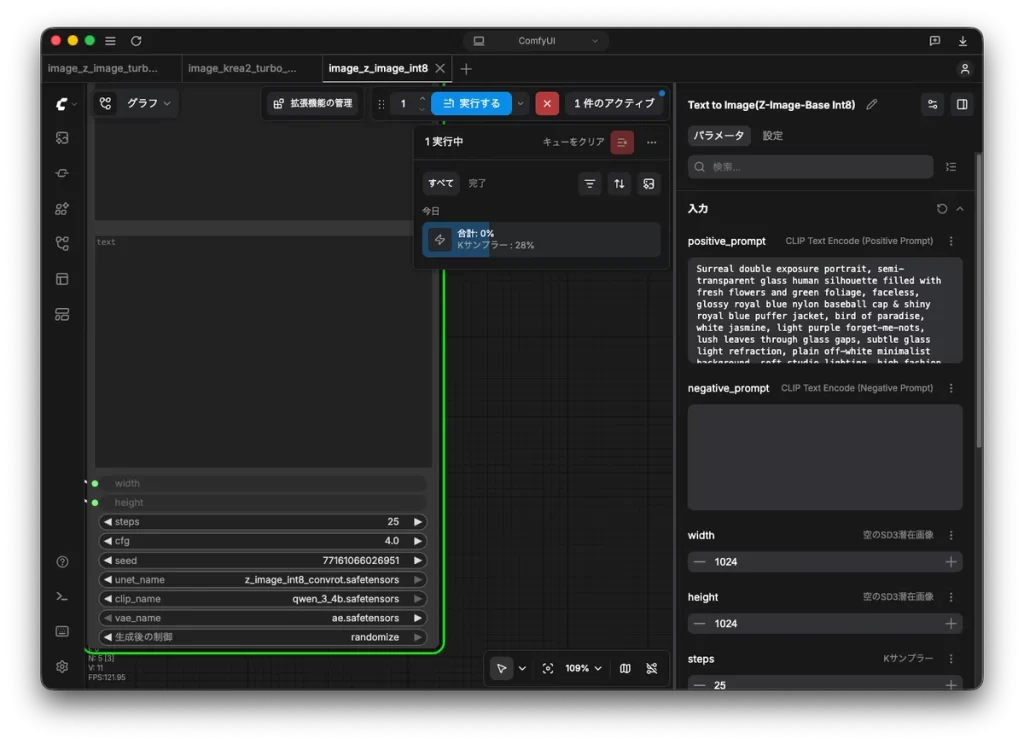Click the fit view icon beside zoom
1024x744 pixels.
(x=548, y=668)
